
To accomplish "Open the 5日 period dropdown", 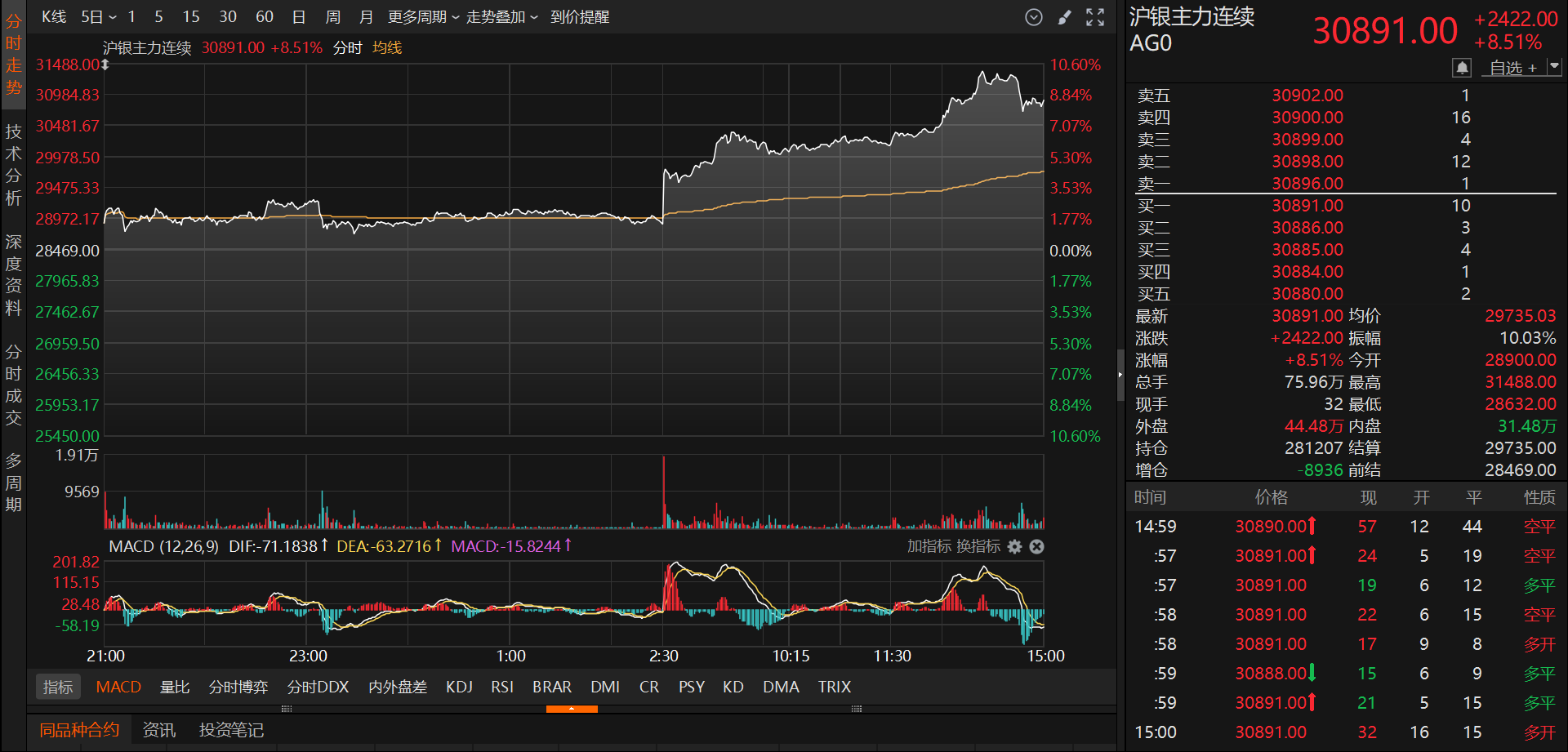I will pyautogui.click(x=99, y=17).
